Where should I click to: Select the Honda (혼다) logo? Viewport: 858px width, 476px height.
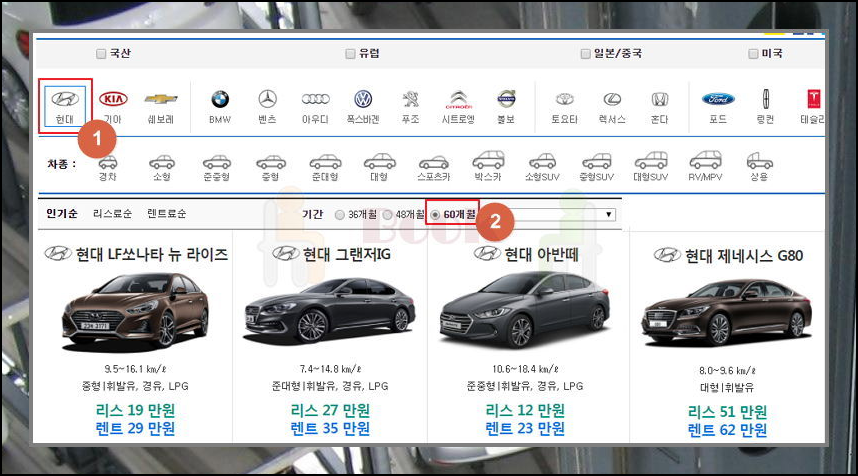660,99
